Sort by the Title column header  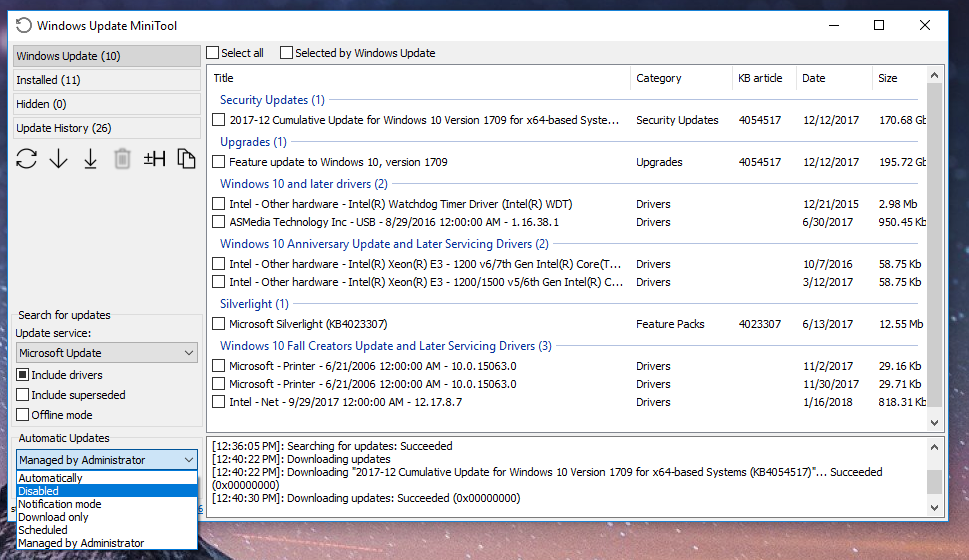pos(419,78)
